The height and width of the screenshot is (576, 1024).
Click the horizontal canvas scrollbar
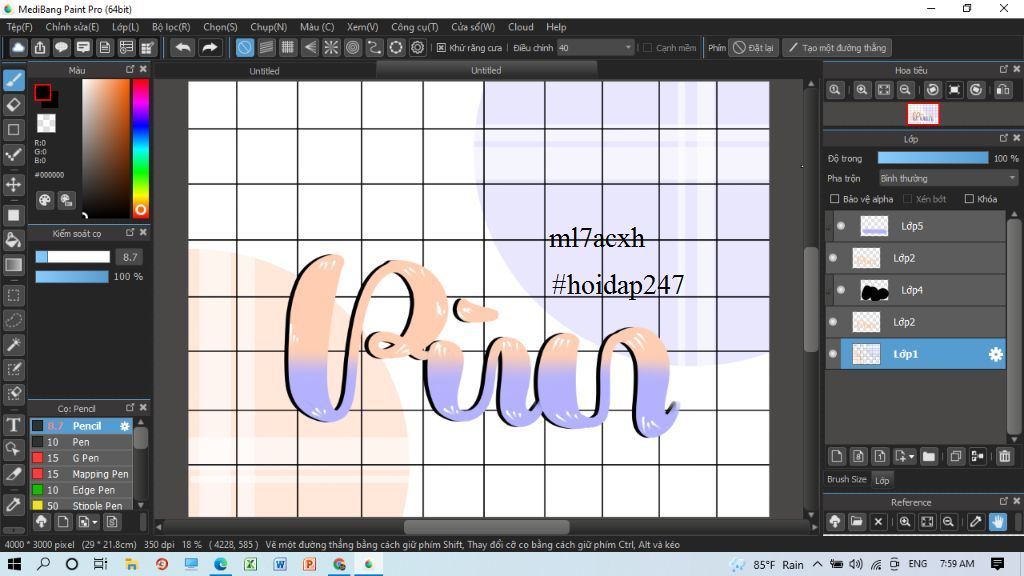(x=487, y=527)
